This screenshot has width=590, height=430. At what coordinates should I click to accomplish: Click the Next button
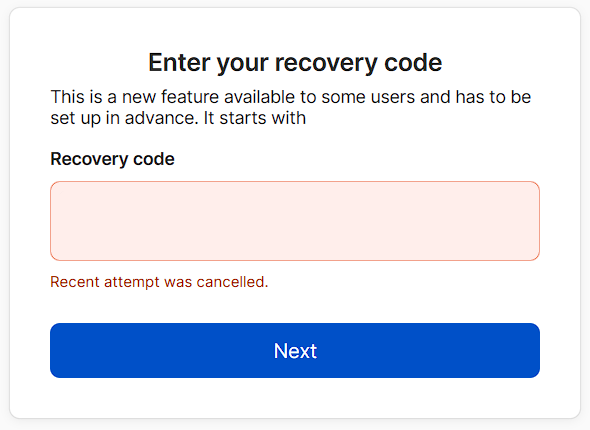(x=295, y=350)
